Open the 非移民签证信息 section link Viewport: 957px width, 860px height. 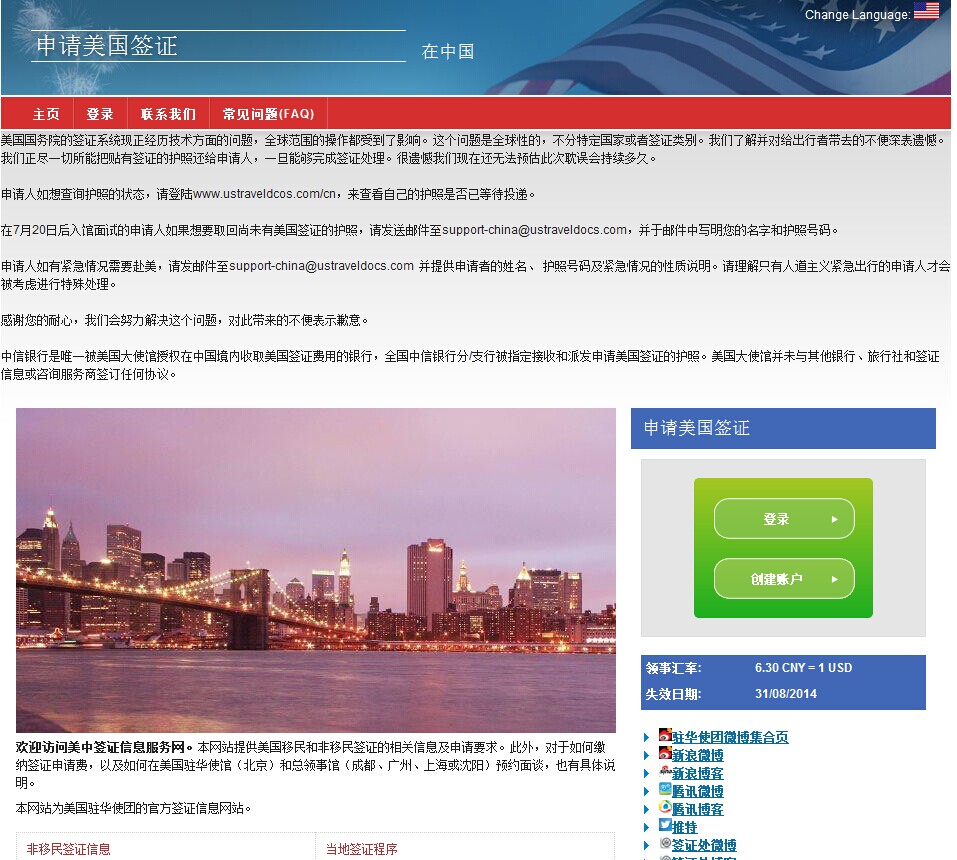point(69,849)
